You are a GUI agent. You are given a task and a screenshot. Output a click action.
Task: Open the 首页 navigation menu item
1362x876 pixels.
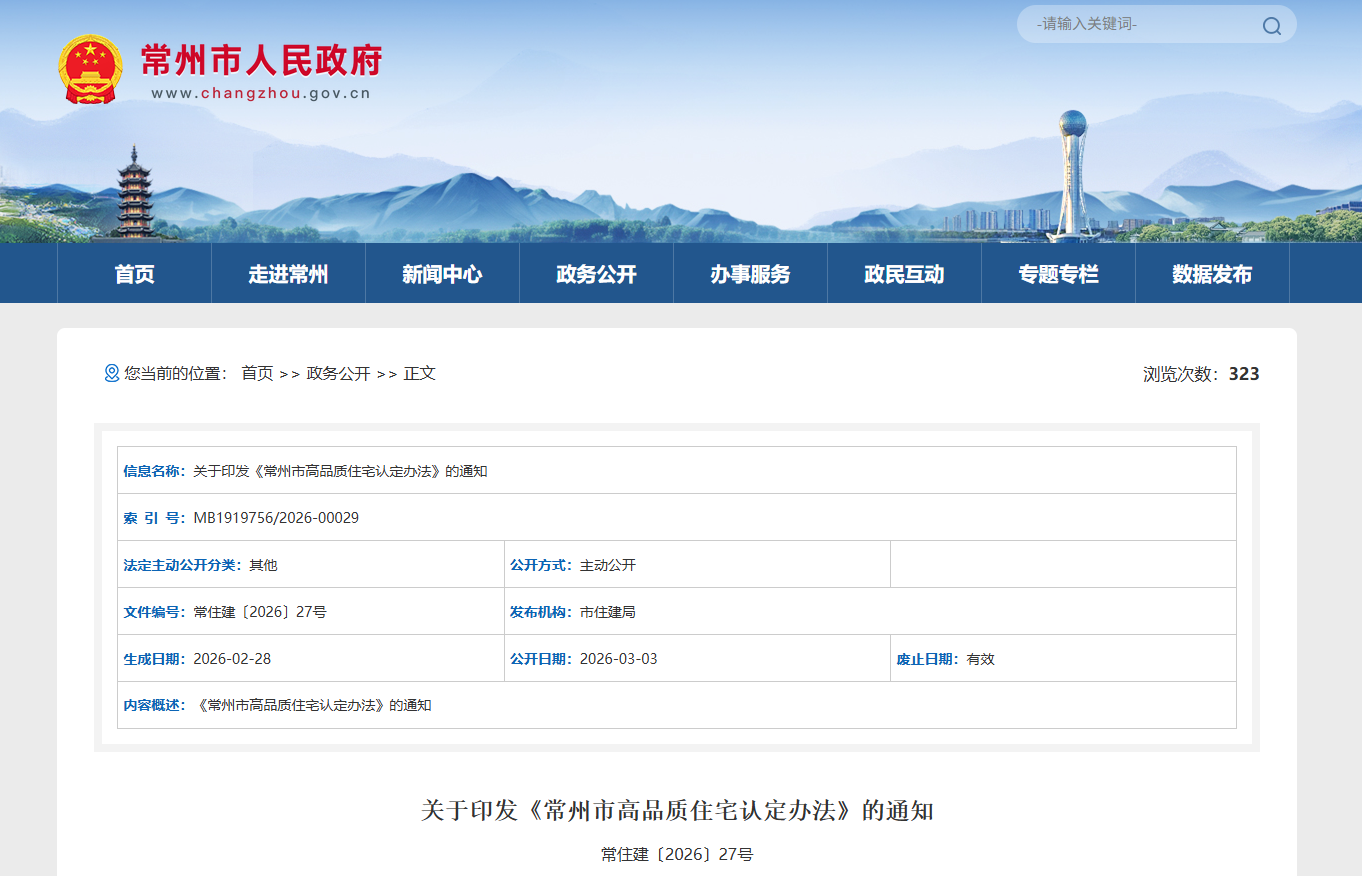pos(135,274)
